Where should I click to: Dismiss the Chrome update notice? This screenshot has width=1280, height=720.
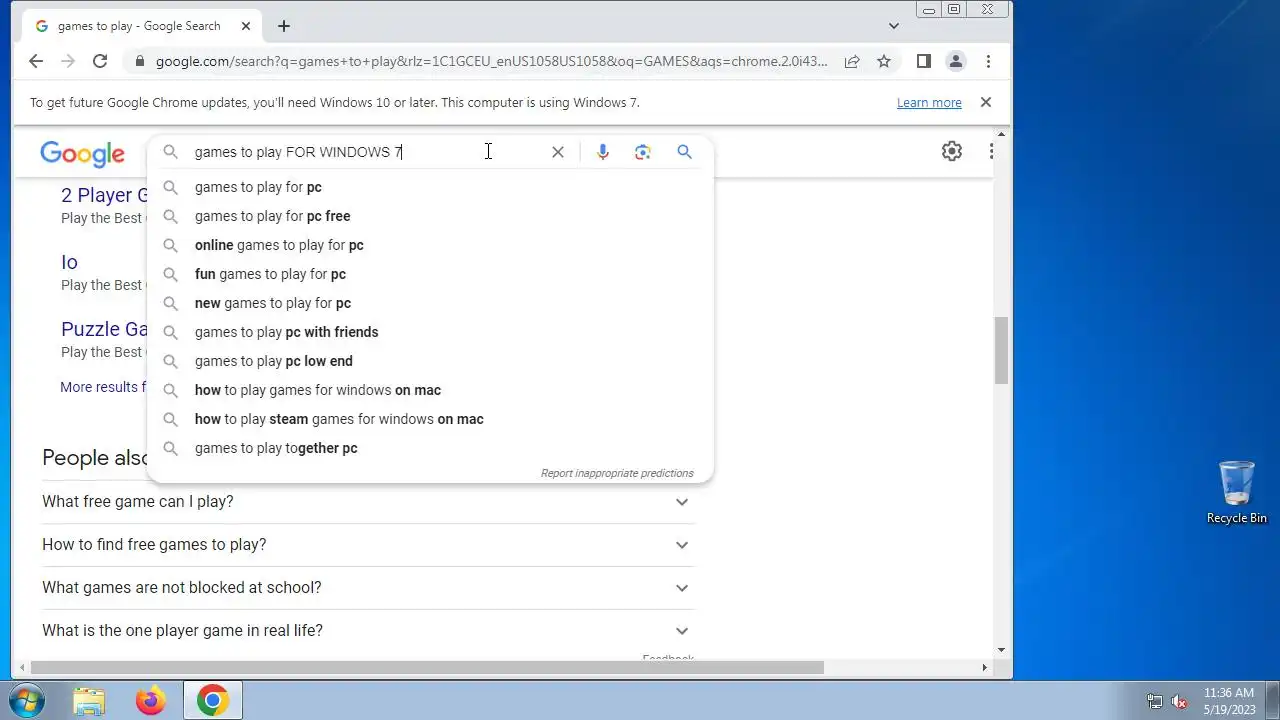point(985,102)
